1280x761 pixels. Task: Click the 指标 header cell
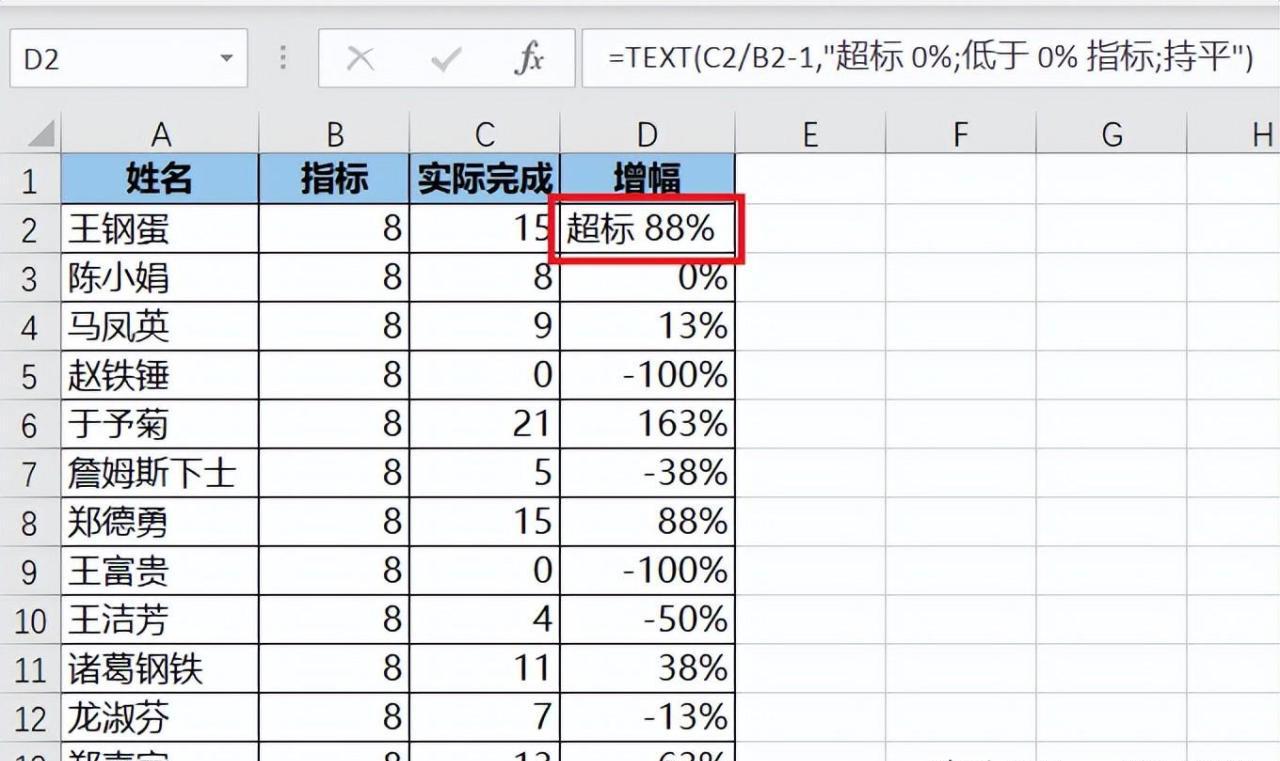pyautogui.click(x=334, y=180)
